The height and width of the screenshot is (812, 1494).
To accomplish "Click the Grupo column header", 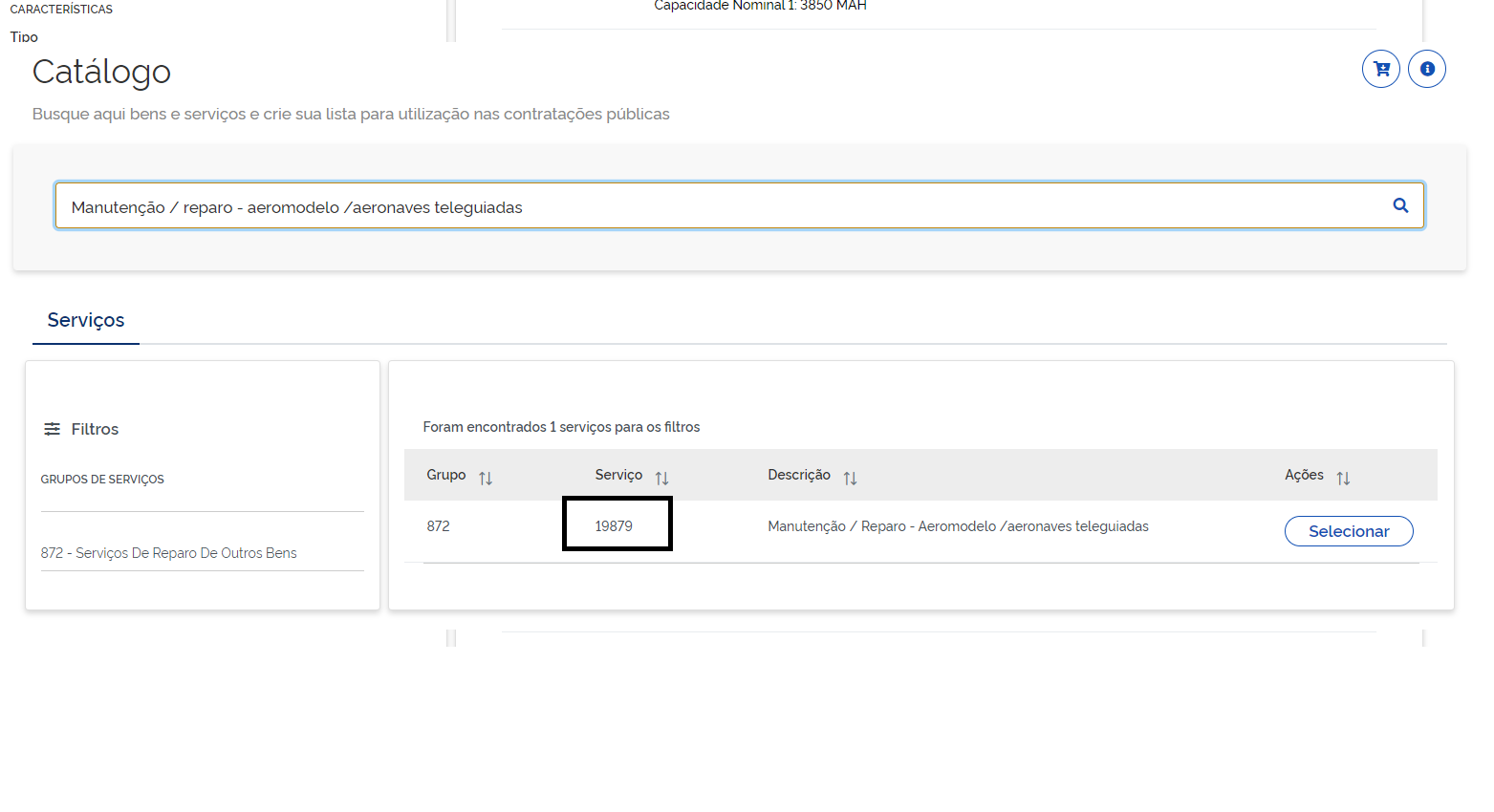I will (446, 475).
